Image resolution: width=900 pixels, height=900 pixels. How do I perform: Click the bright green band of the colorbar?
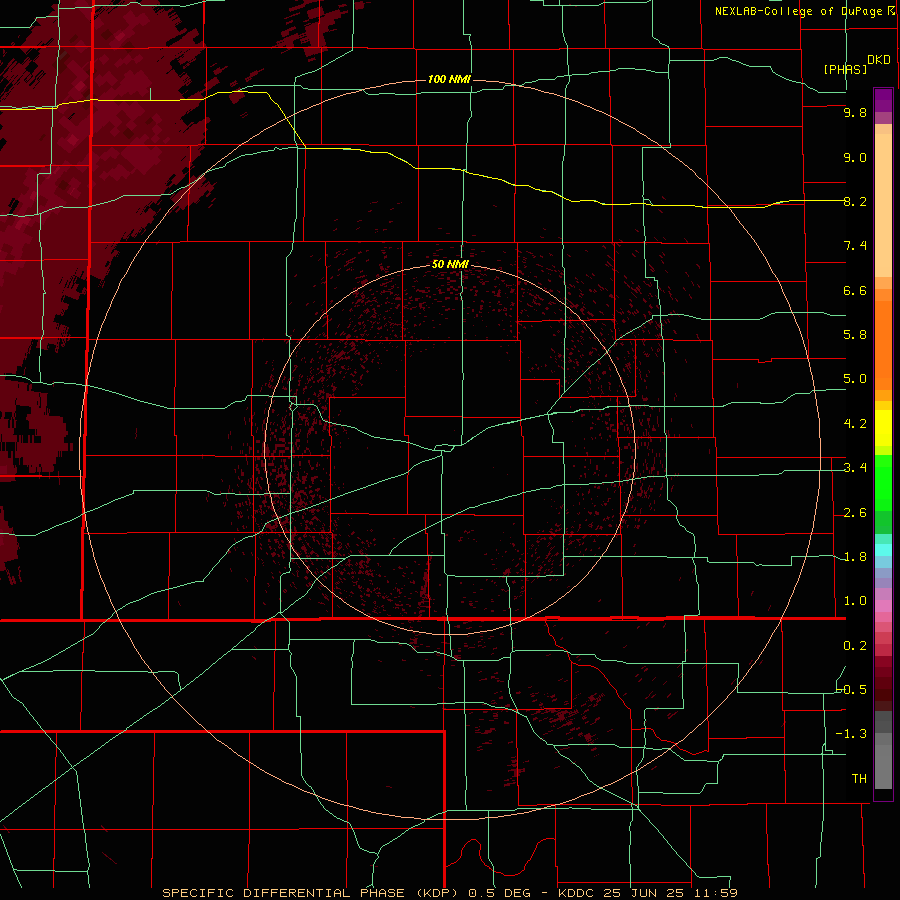[883, 482]
